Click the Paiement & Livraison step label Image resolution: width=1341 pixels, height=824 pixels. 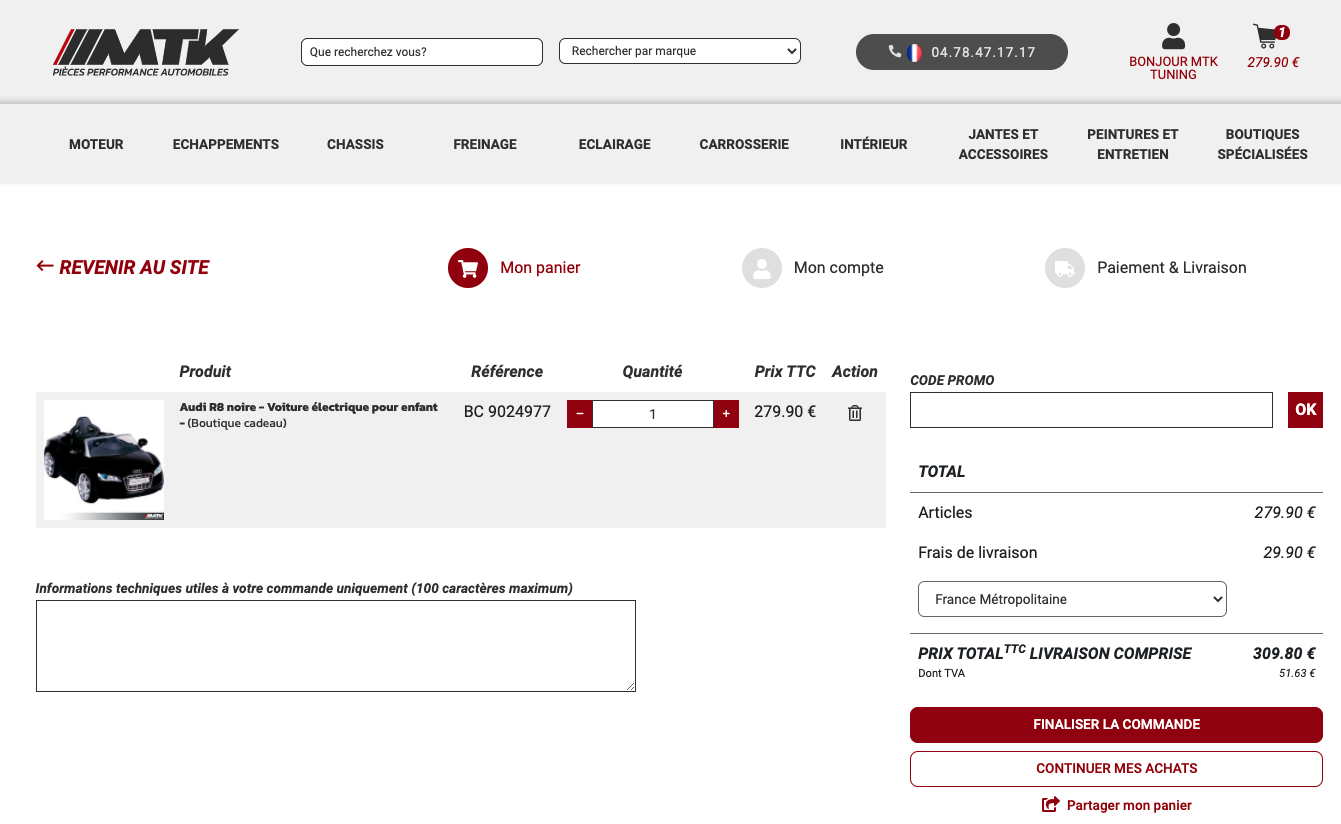click(x=1172, y=268)
